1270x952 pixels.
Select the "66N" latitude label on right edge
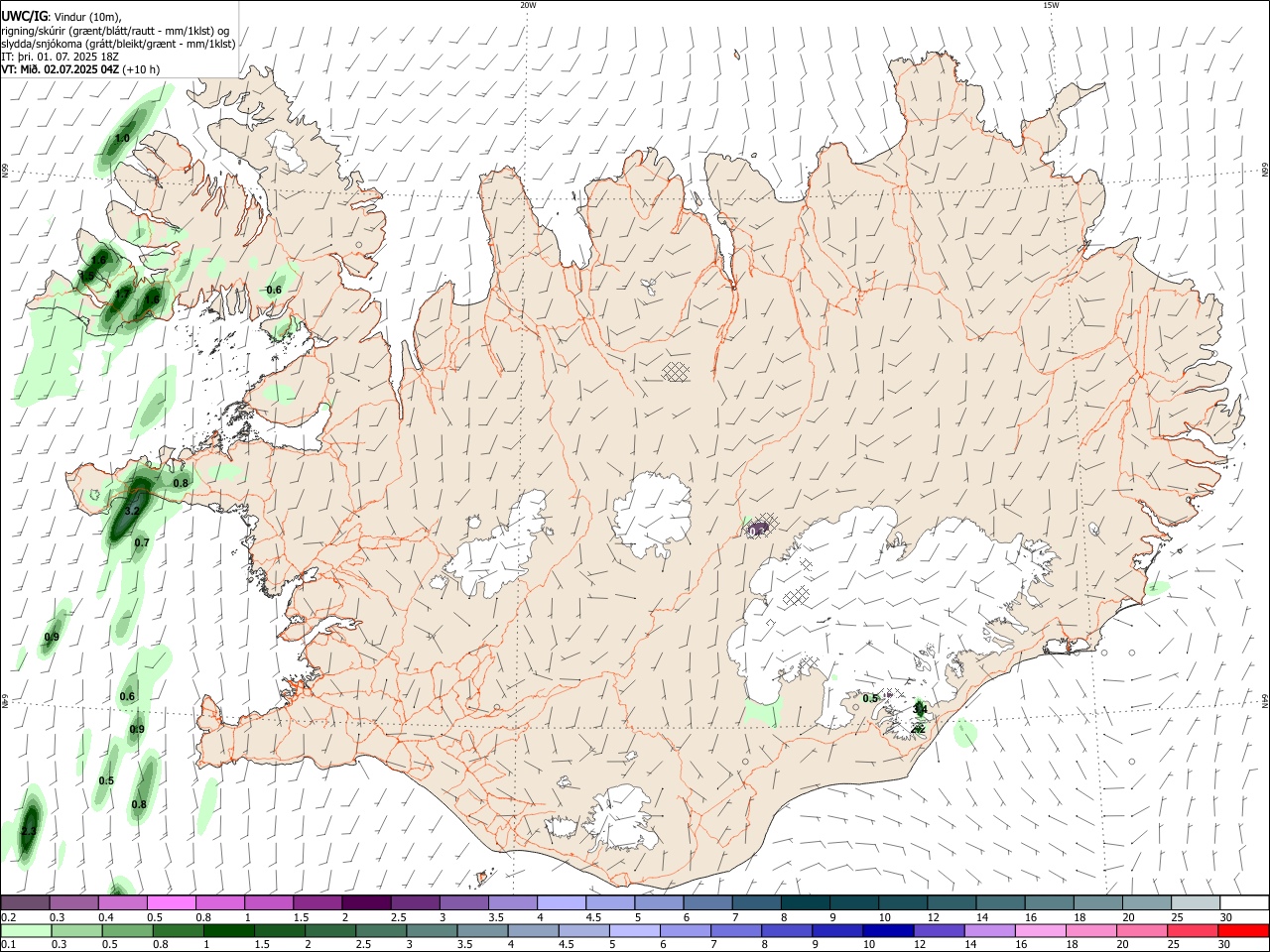click(x=1265, y=171)
